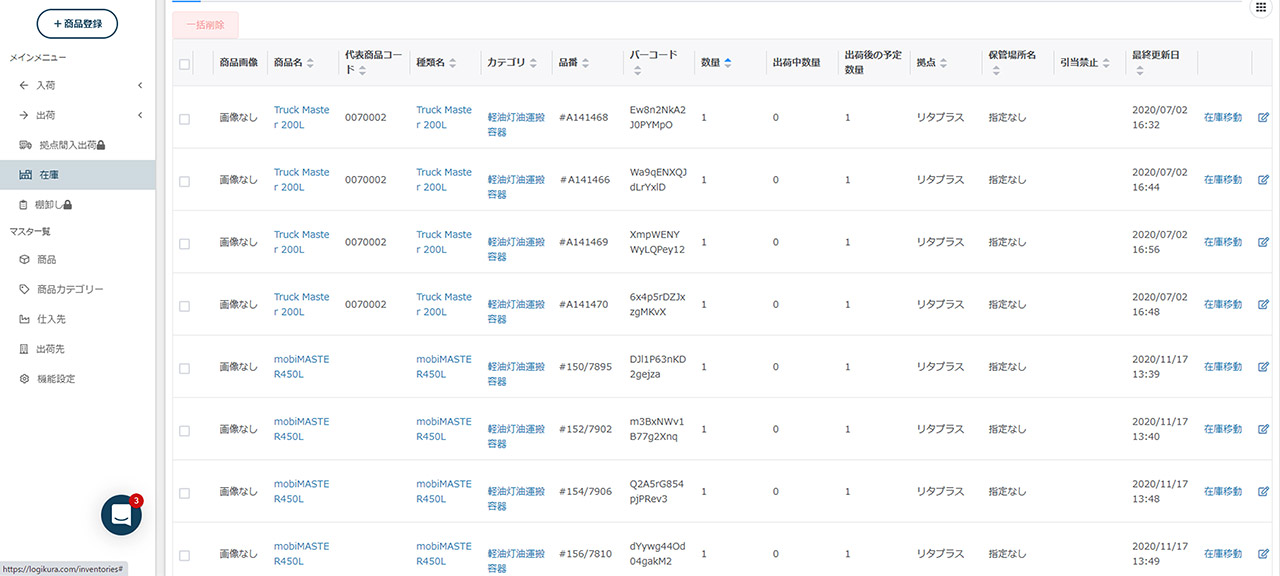Screen dimensions: 1280x576
Task: Check the row checkbox for #A141468
Action: (x=184, y=119)
